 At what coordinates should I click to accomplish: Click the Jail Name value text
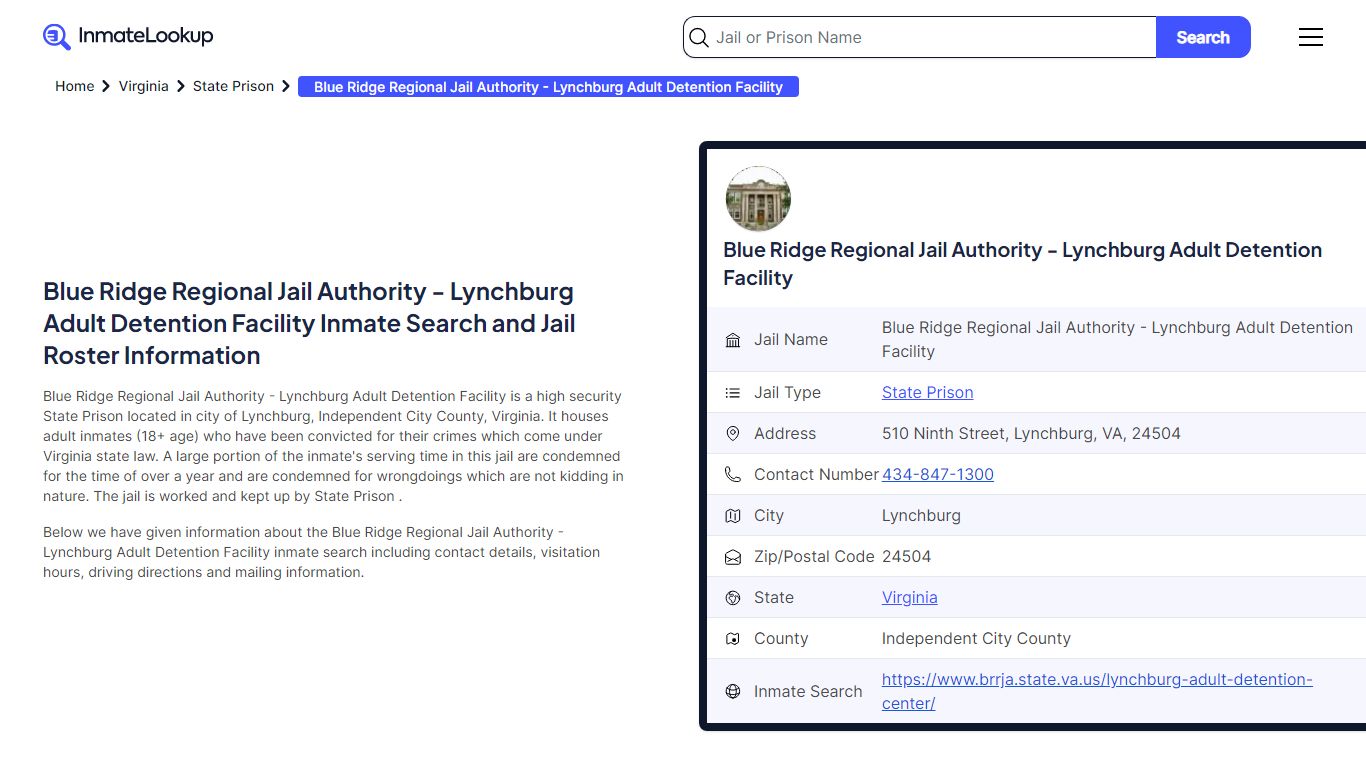coord(1117,340)
